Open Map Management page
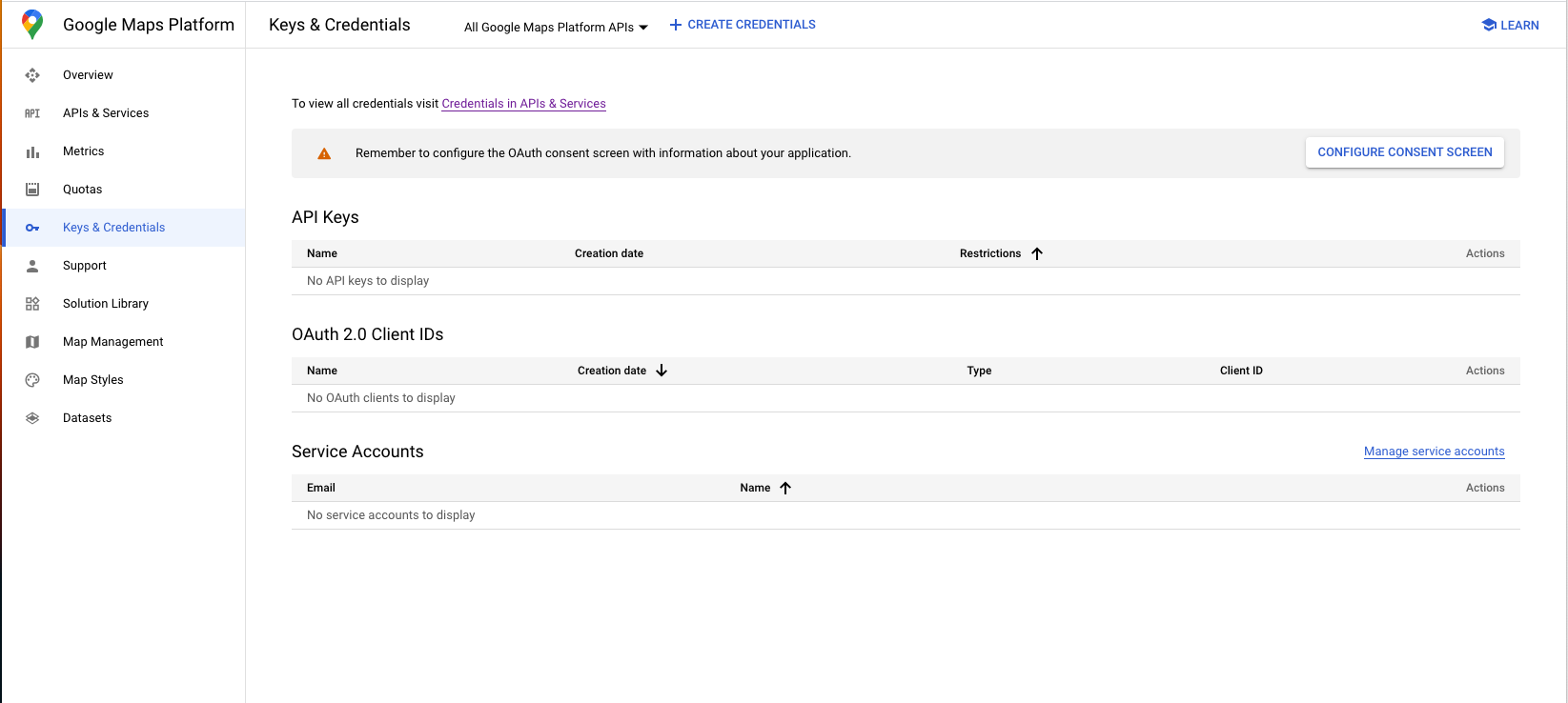The width and height of the screenshot is (1568, 703). point(124,342)
